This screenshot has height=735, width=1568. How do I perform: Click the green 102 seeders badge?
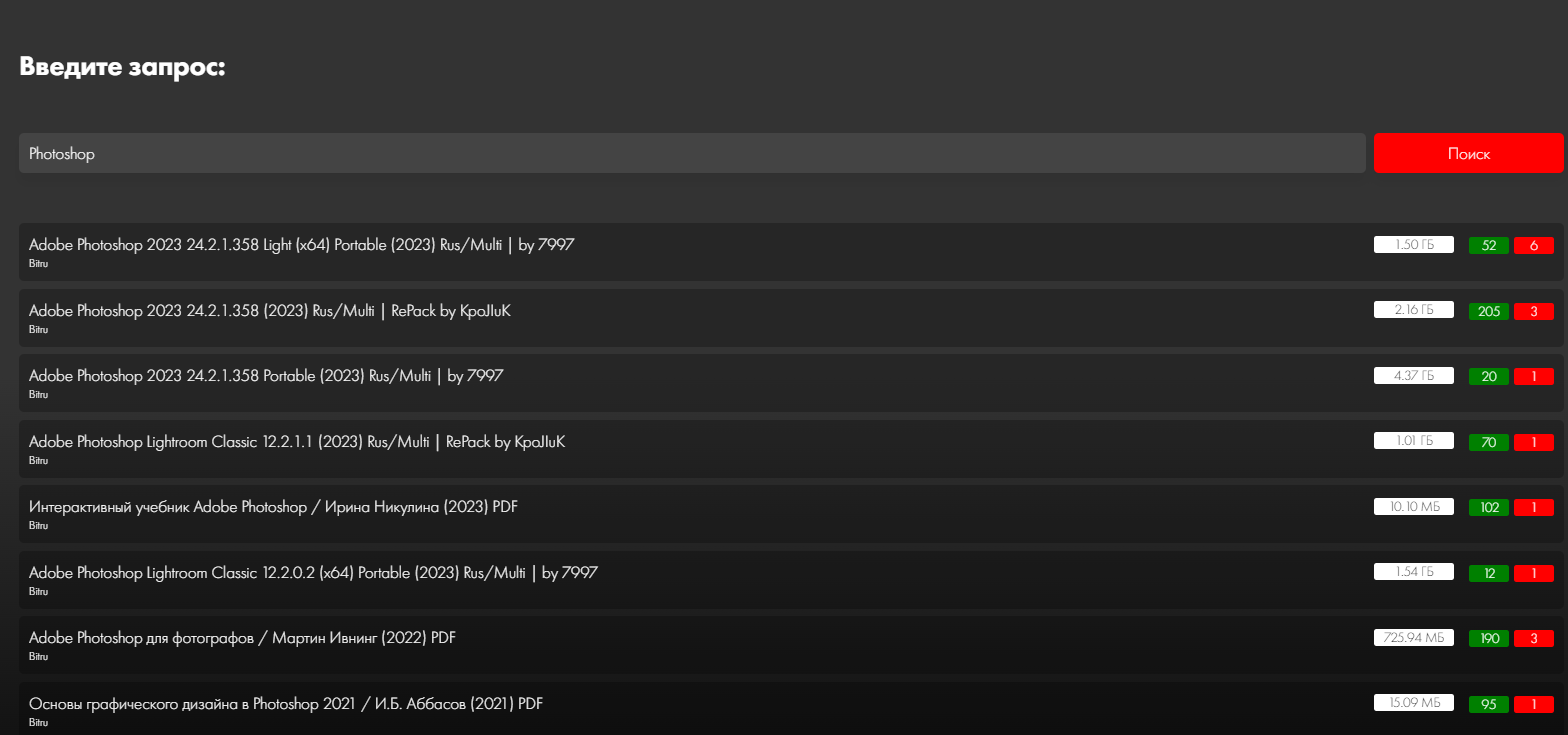click(1489, 507)
